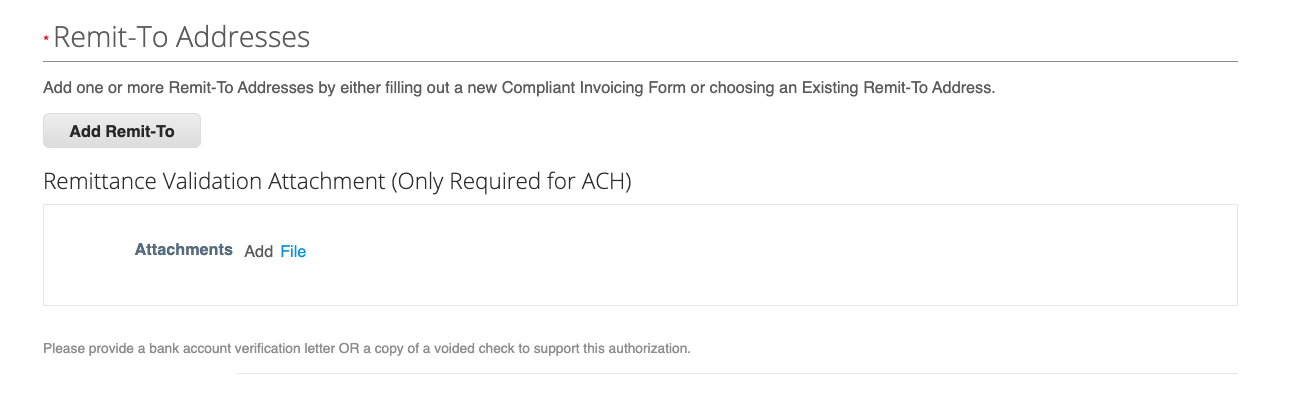
Task: Click the Attachments field label
Action: pos(183,250)
